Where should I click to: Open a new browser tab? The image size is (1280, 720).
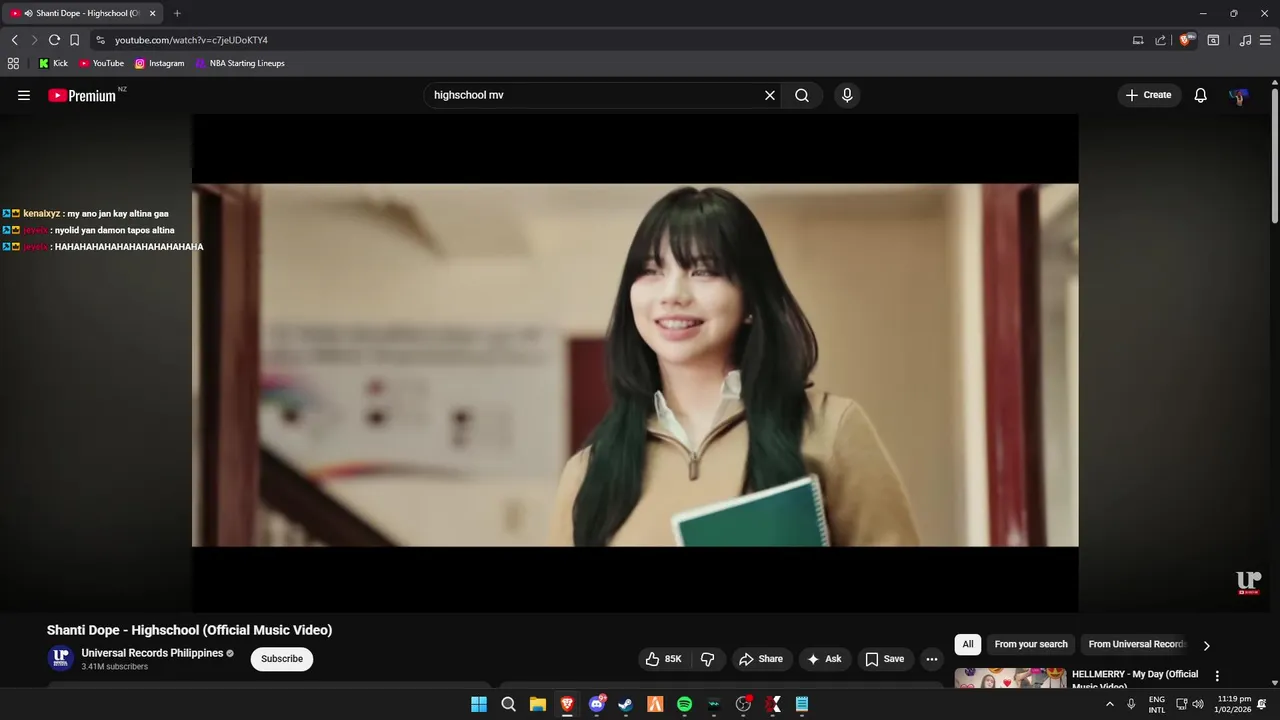(x=177, y=13)
